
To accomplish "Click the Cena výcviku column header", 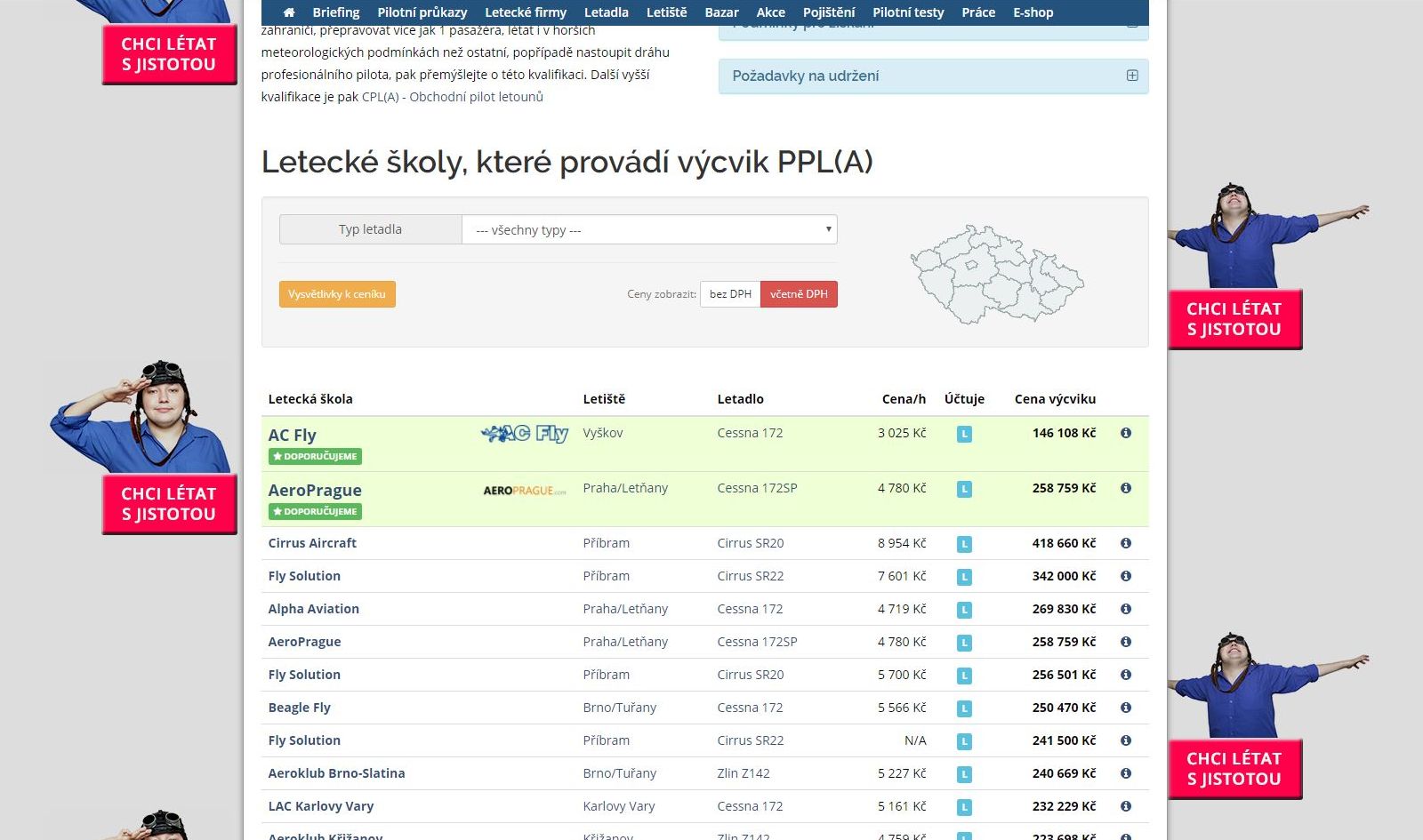I will click(1055, 399).
